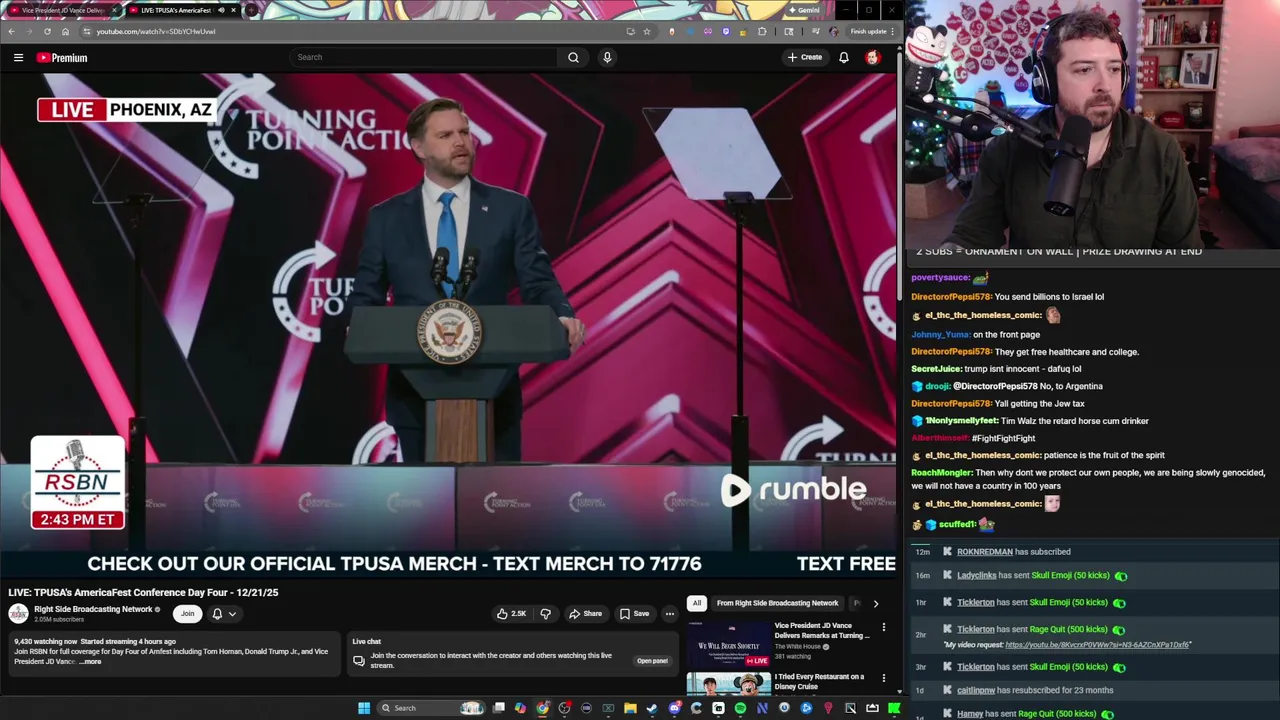The height and width of the screenshot is (720, 1280).
Task: Dislike the live video
Action: point(545,614)
